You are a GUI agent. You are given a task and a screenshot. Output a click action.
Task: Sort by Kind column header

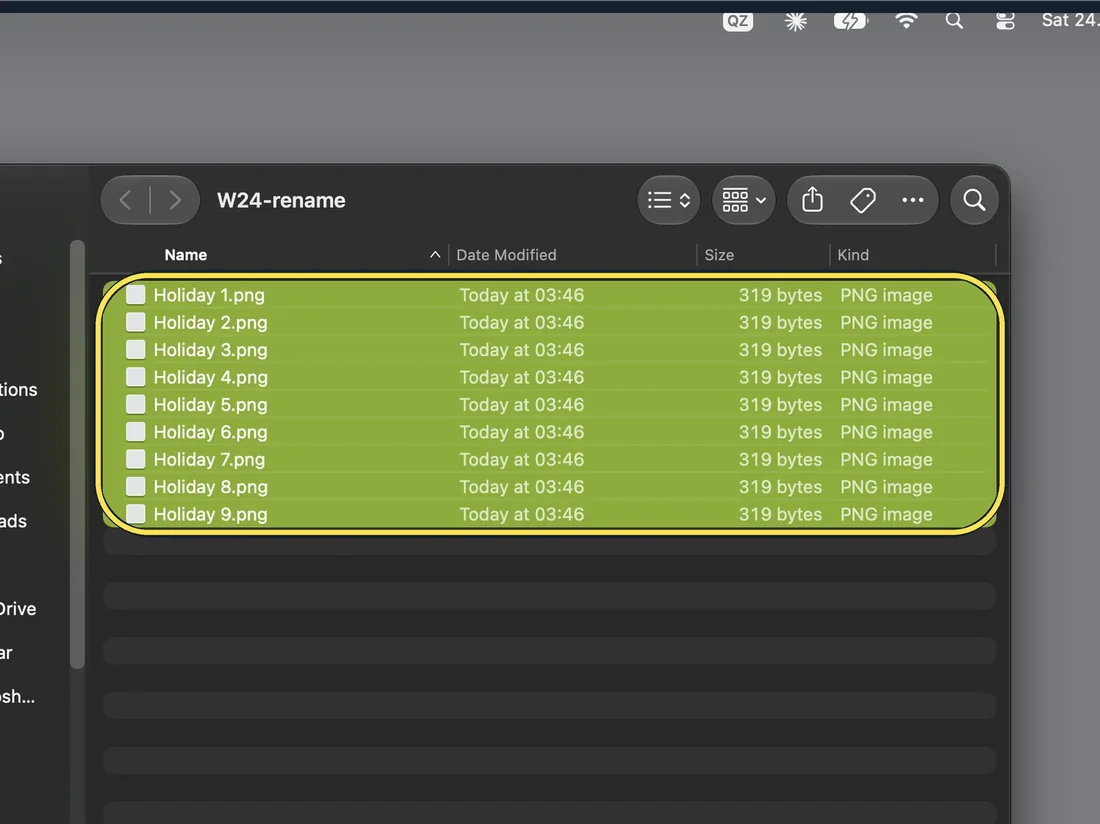coord(853,255)
